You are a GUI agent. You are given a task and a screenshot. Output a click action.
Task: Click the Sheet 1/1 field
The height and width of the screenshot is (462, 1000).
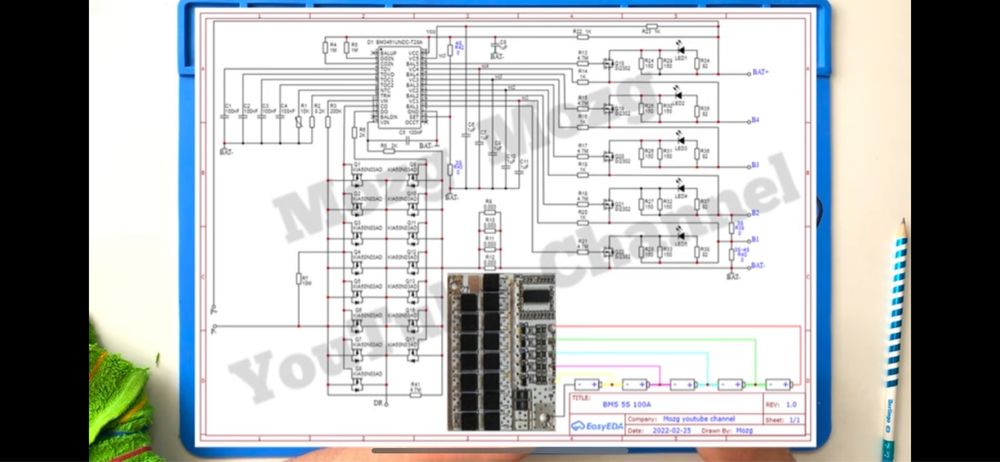tap(784, 420)
